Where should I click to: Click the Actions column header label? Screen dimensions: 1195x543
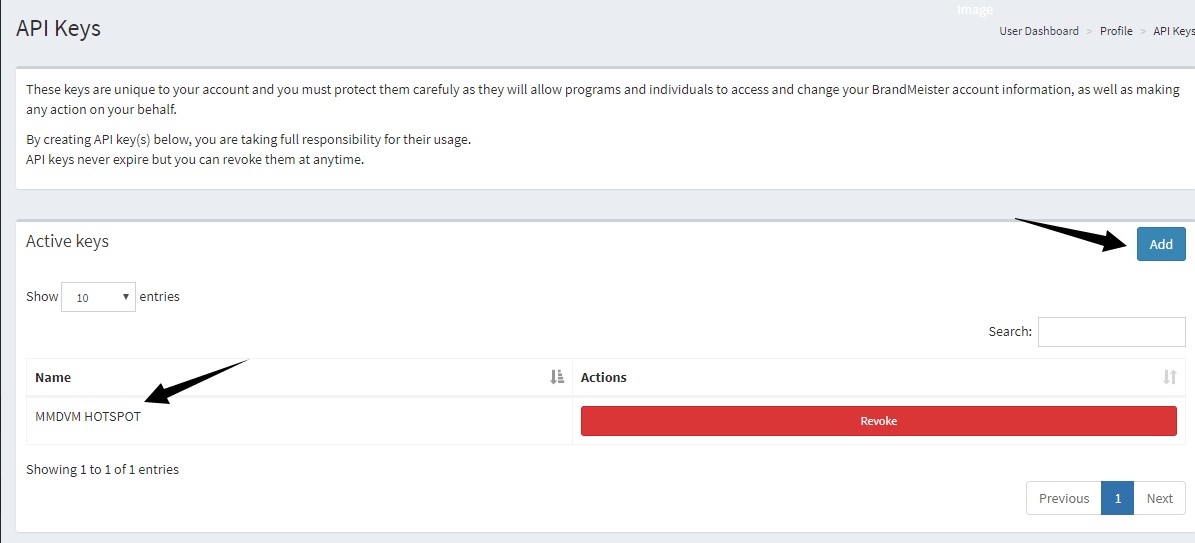pyautogui.click(x=604, y=377)
